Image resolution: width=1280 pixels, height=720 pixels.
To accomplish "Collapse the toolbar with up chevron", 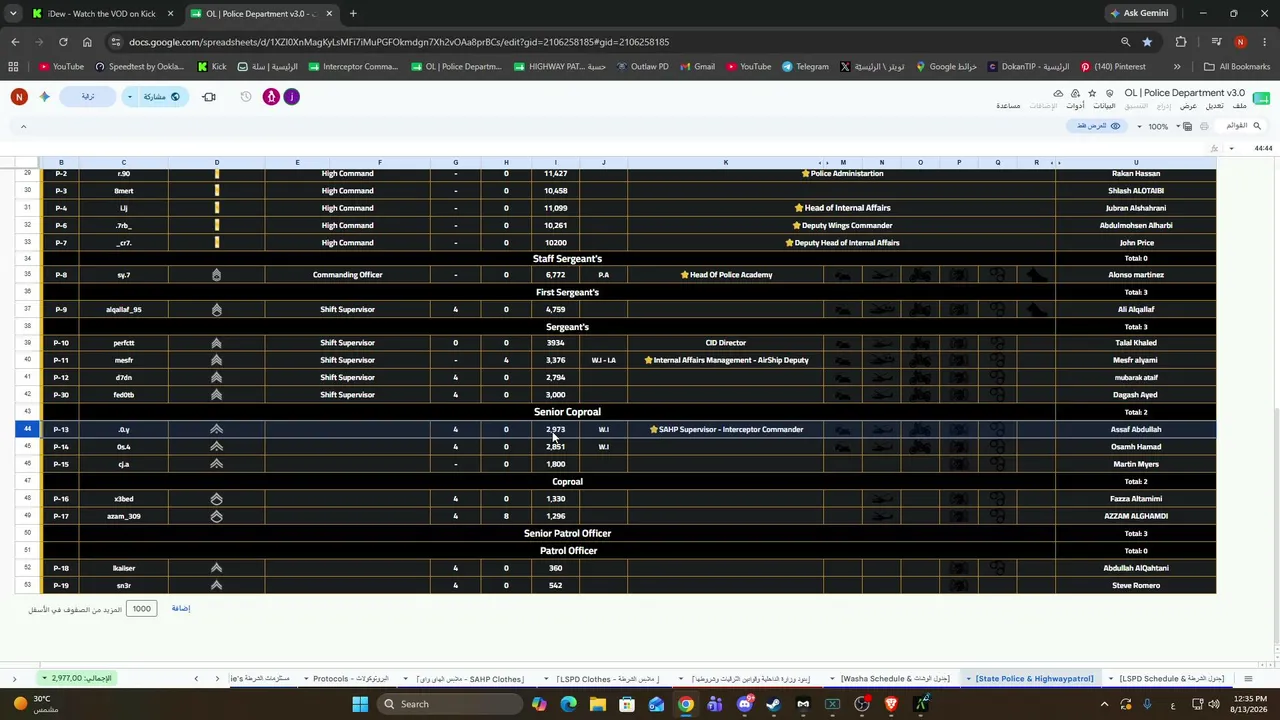I will (23, 126).
